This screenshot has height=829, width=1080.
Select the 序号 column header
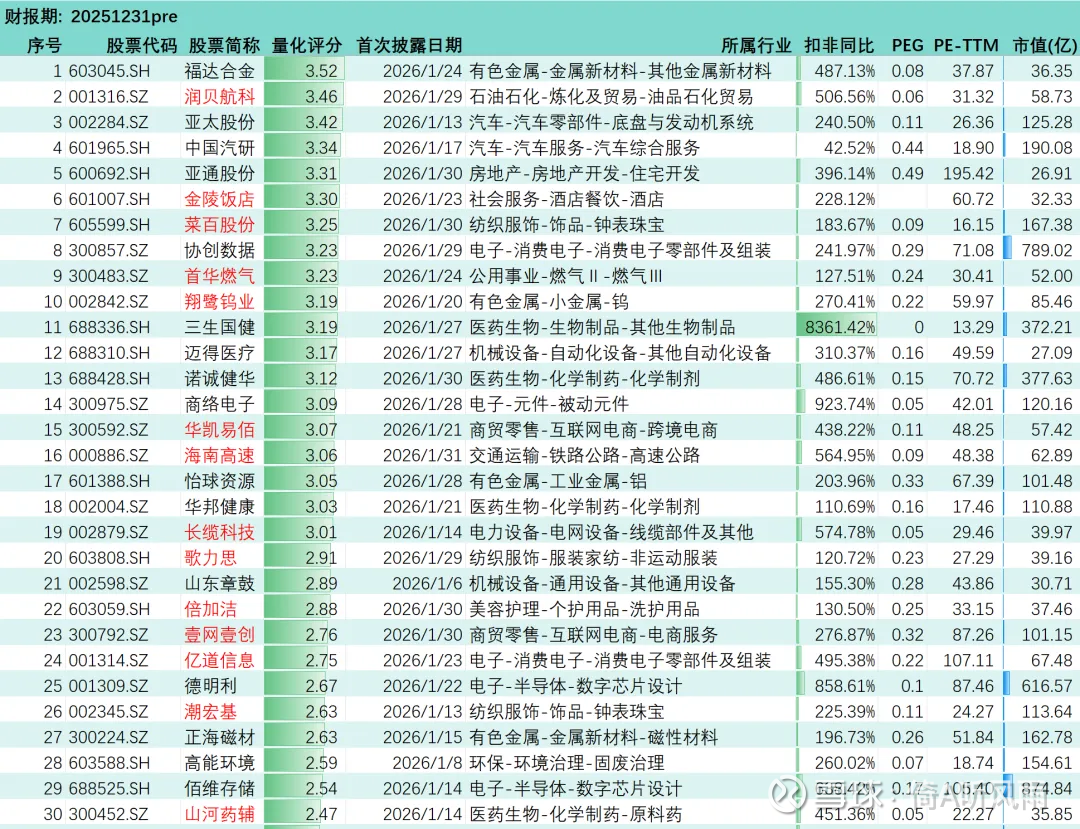[x=44, y=45]
